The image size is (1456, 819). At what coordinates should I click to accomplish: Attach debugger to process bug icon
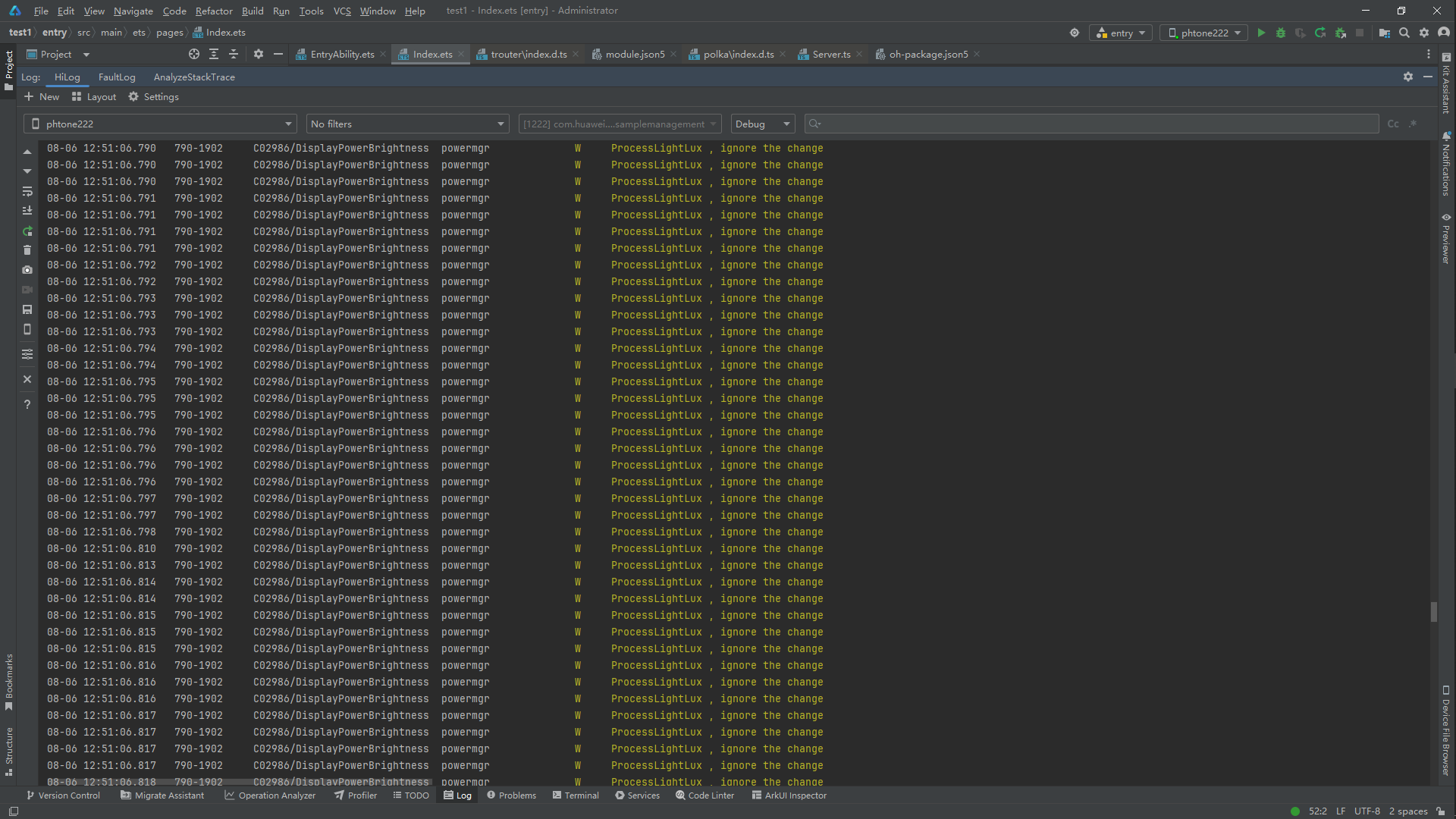coord(1341,33)
